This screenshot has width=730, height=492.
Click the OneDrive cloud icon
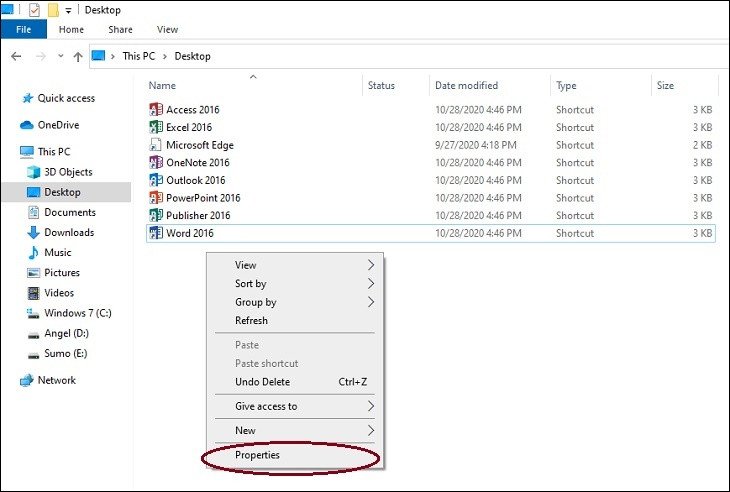point(27,125)
